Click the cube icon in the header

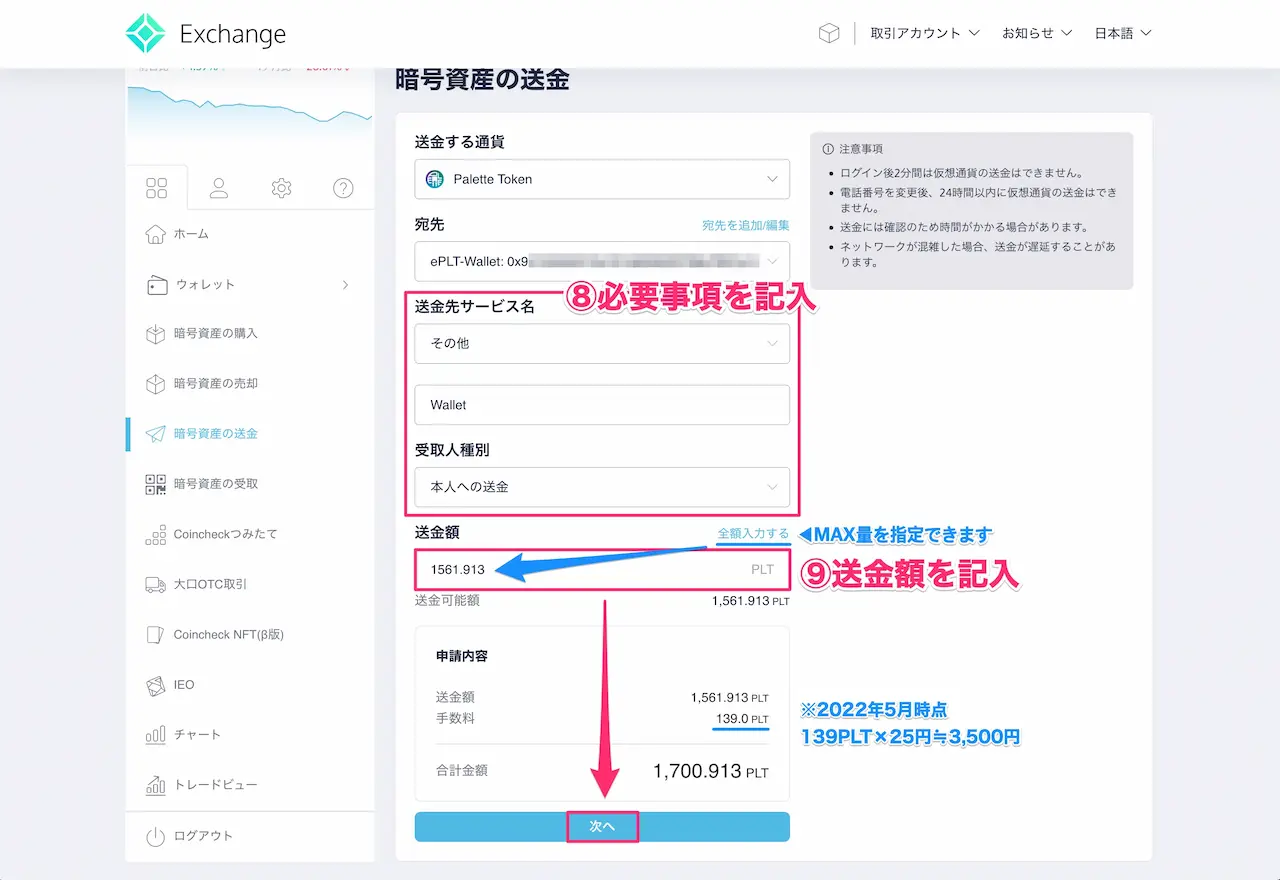(829, 33)
